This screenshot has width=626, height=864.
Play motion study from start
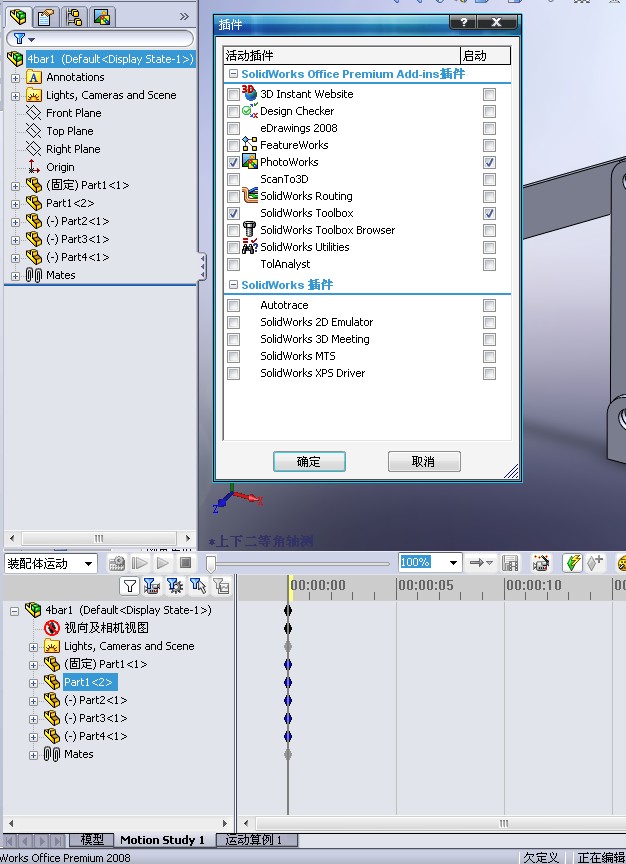click(x=139, y=563)
